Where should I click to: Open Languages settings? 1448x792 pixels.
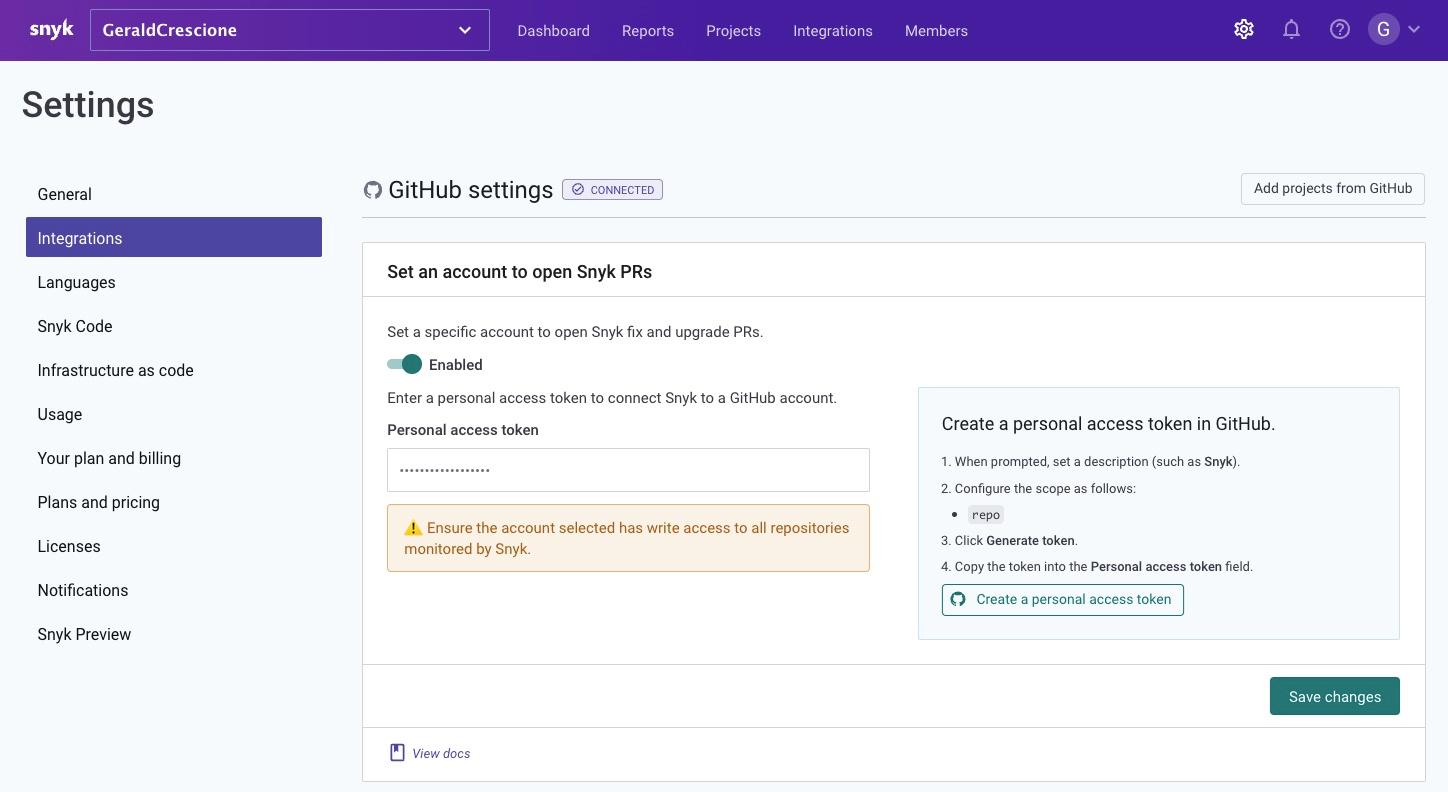[x=174, y=282]
